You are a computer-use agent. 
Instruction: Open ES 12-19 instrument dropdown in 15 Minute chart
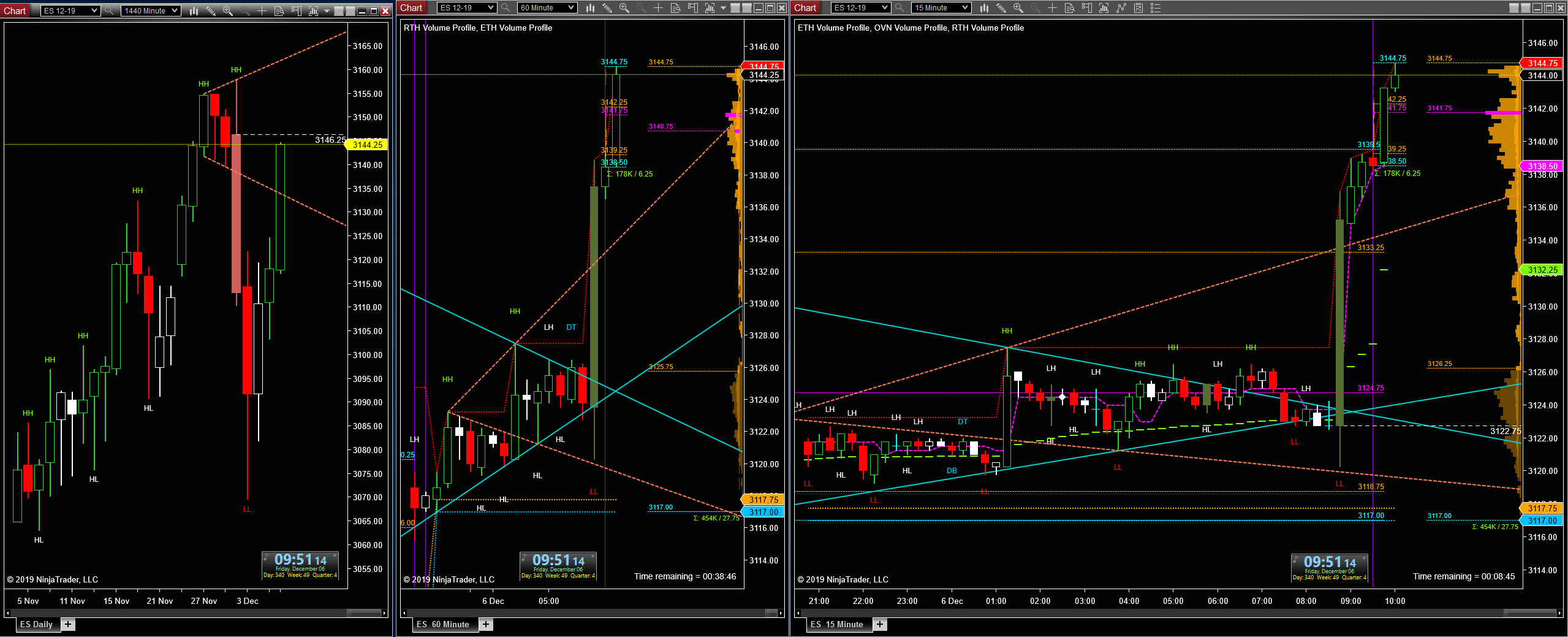(861, 8)
